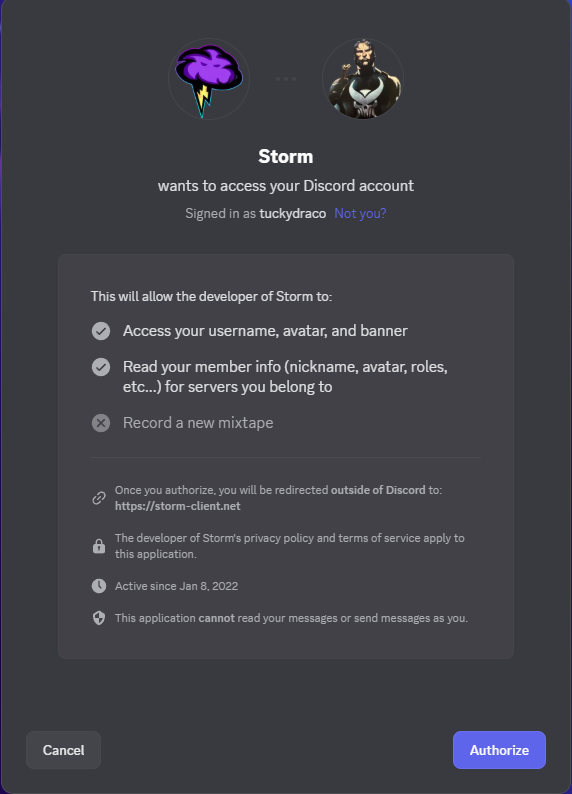Click the padlock icon beside privacy policy
Viewport: 572px width, 794px height.
tap(99, 546)
